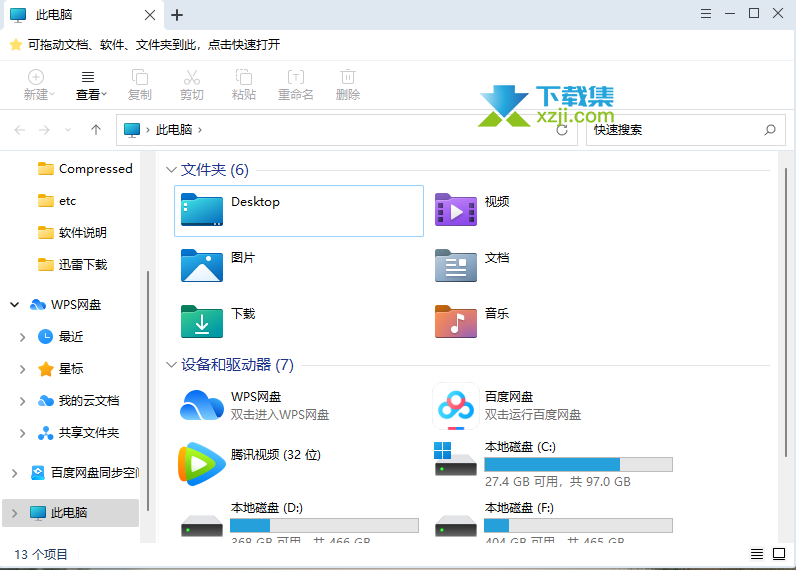Select the 视频 videos folder
The height and width of the screenshot is (570, 796).
coord(472,209)
